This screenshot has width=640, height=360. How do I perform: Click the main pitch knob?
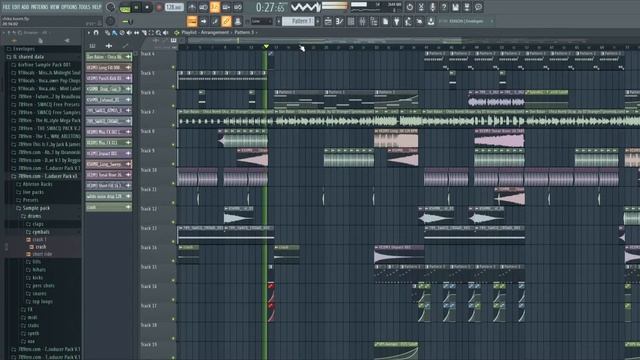[110, 21]
